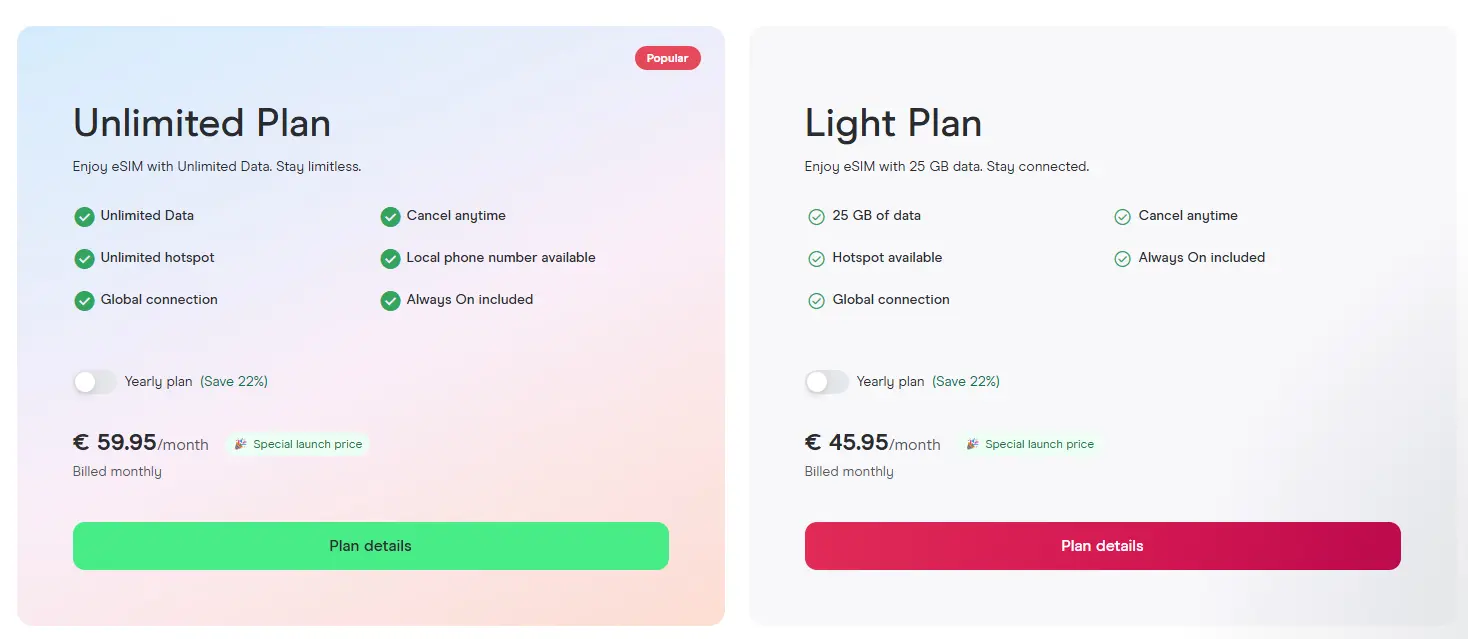Click the Save 22% link on Unlimited Plan

tap(234, 381)
